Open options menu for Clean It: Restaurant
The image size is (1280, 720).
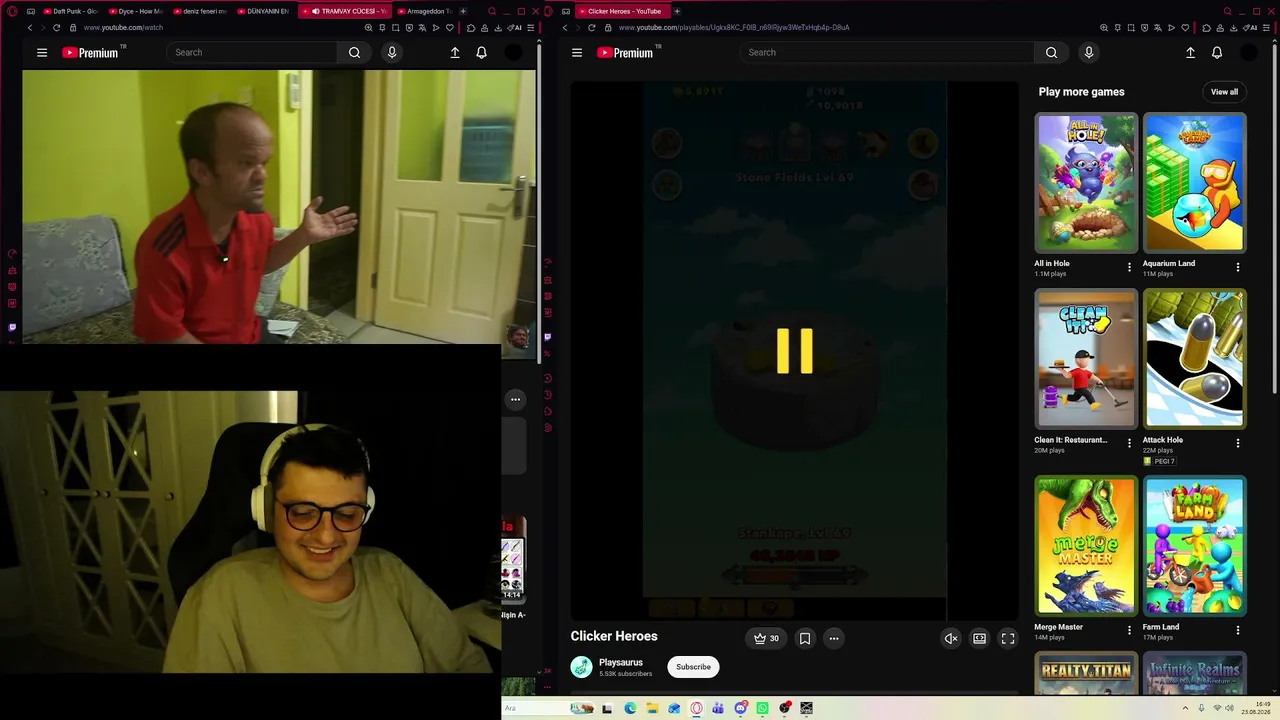pos(1129,443)
